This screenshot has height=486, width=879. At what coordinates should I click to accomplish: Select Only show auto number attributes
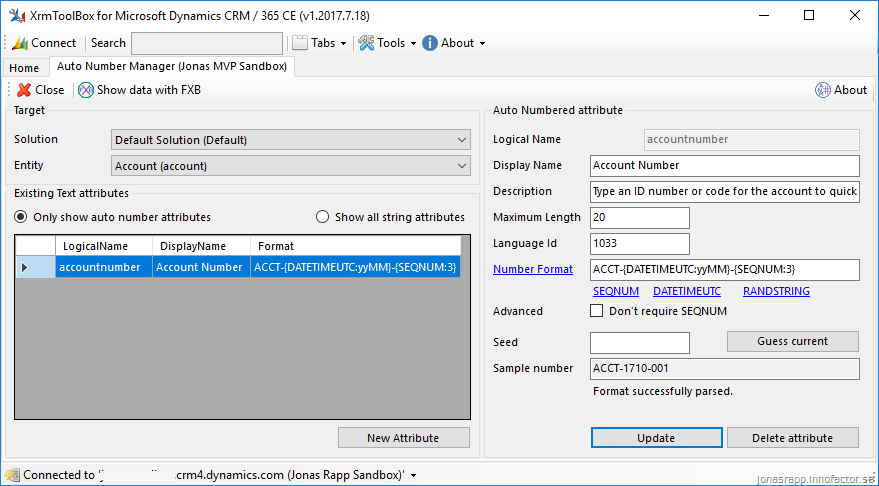(x=21, y=217)
